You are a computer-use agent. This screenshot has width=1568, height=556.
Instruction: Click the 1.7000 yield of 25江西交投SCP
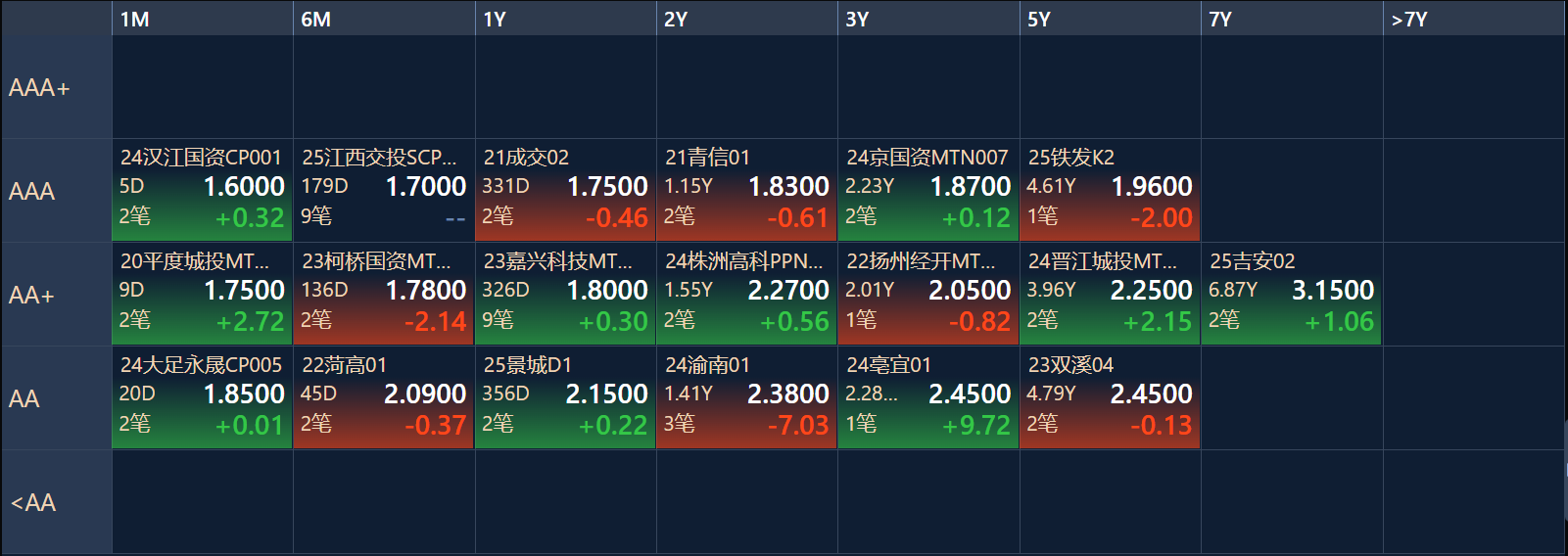click(426, 186)
